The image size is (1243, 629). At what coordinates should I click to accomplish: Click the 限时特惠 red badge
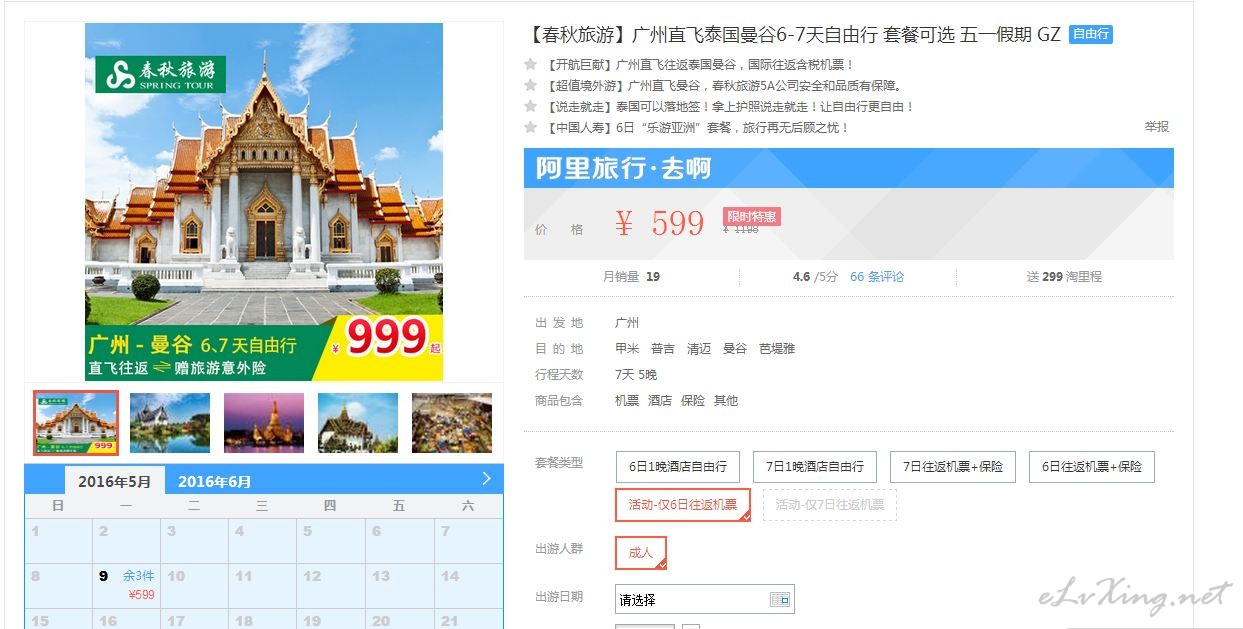pyautogui.click(x=751, y=217)
